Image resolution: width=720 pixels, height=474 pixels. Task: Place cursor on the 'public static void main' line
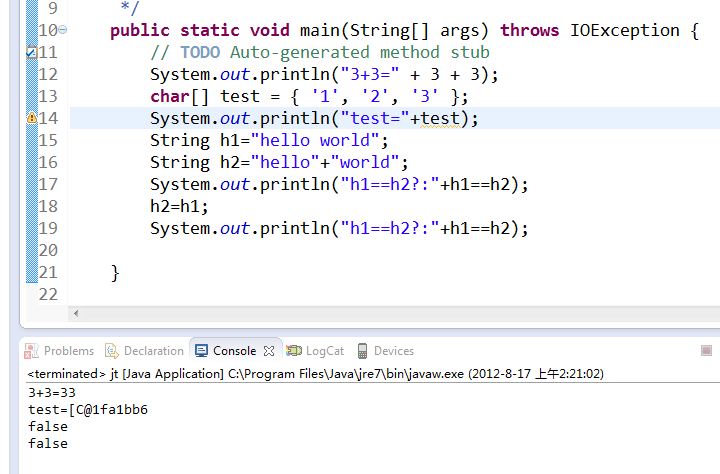tap(404, 30)
